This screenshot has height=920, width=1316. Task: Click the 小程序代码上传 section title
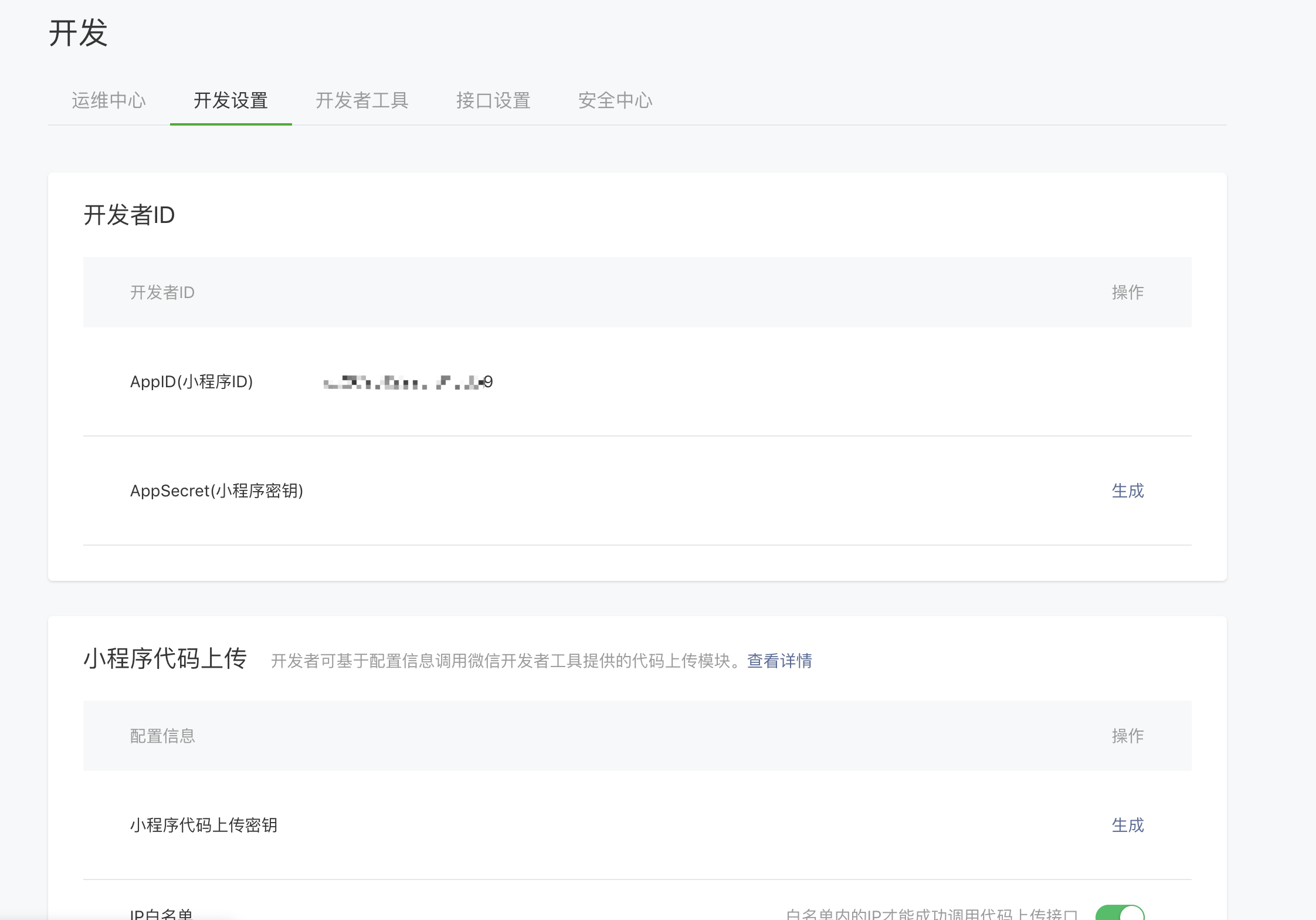click(x=165, y=658)
